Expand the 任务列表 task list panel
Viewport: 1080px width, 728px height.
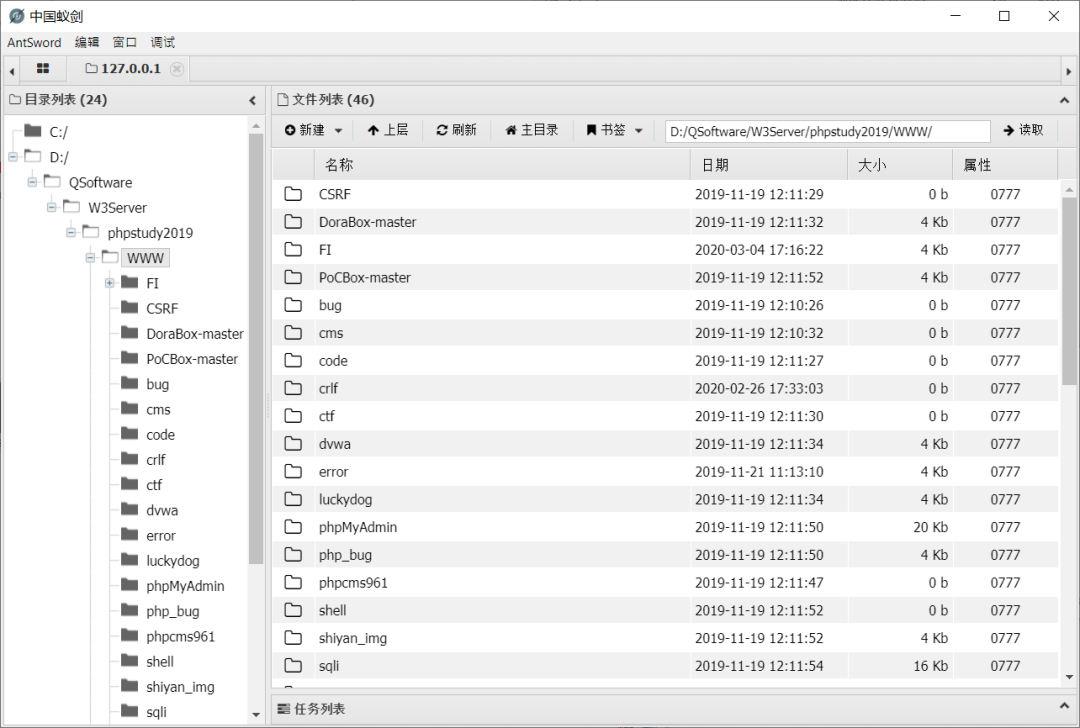pos(1064,707)
